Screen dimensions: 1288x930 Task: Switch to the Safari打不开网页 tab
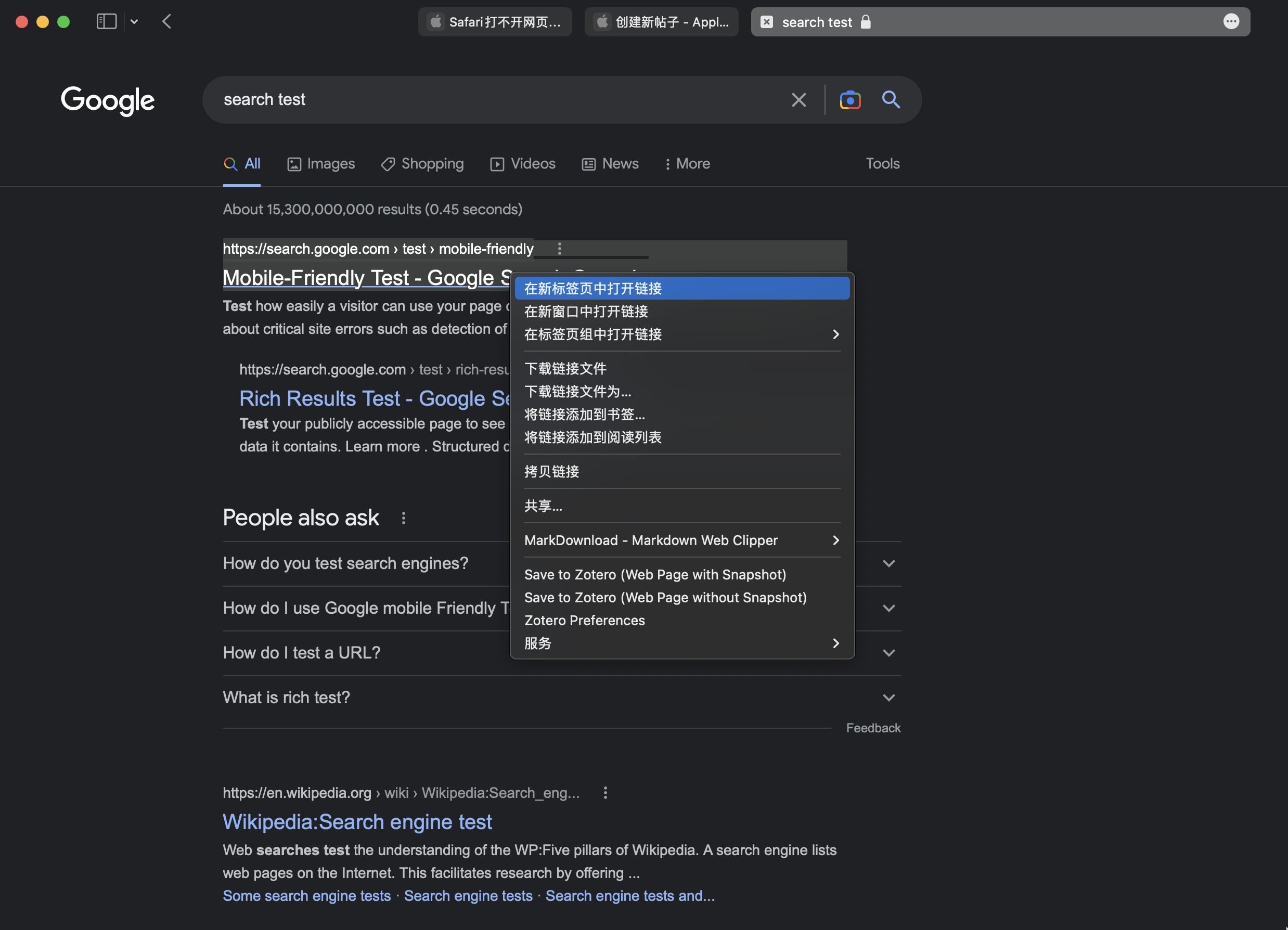[x=495, y=21]
